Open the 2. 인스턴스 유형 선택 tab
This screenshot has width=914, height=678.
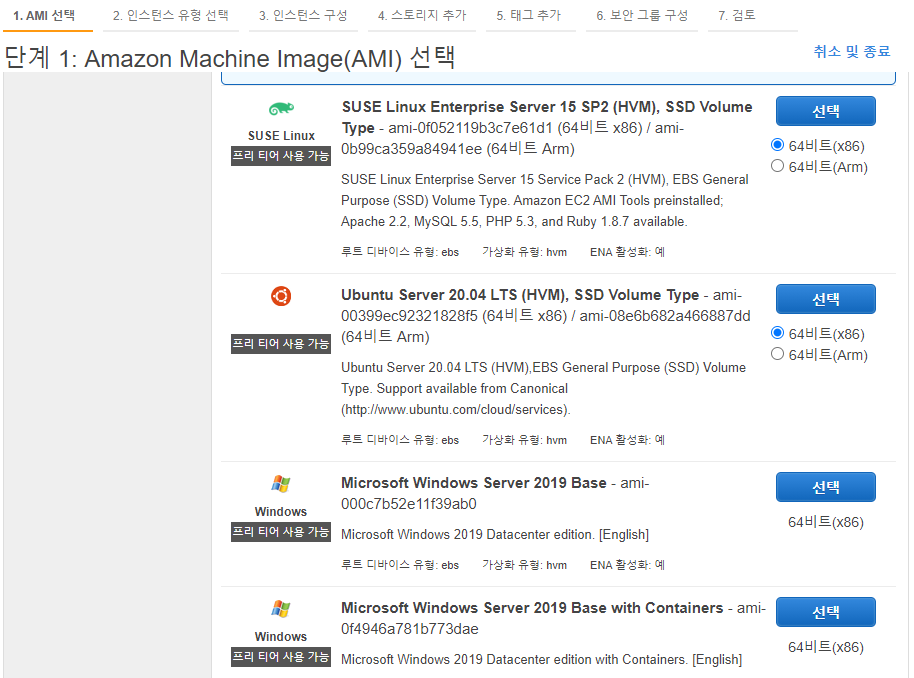(171, 15)
